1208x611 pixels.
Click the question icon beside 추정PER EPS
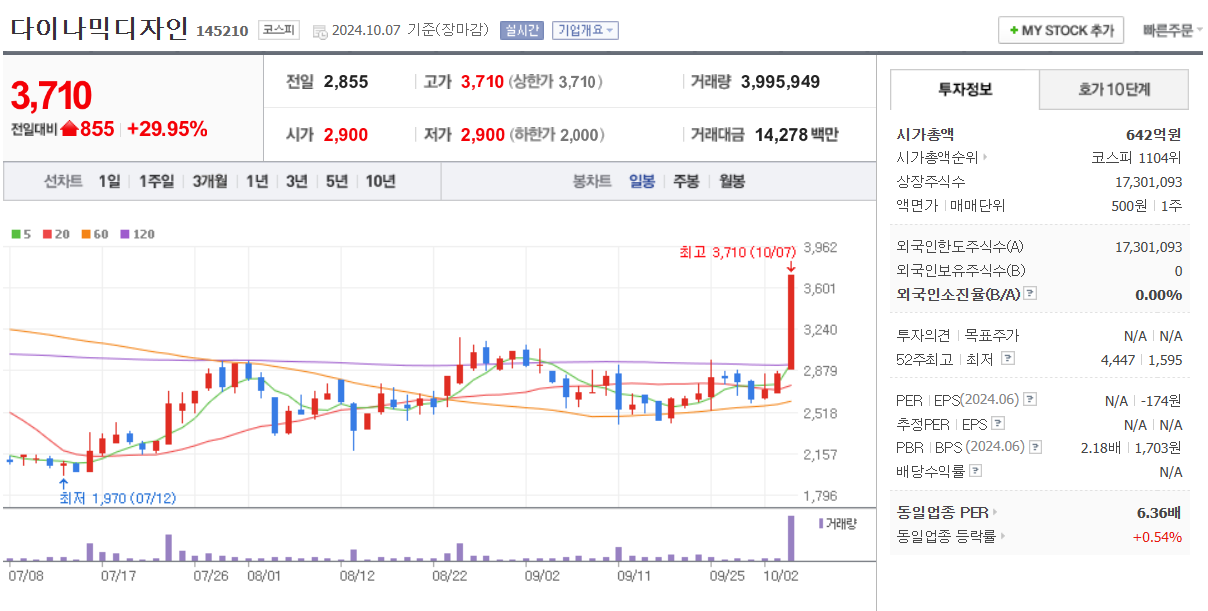tap(999, 424)
